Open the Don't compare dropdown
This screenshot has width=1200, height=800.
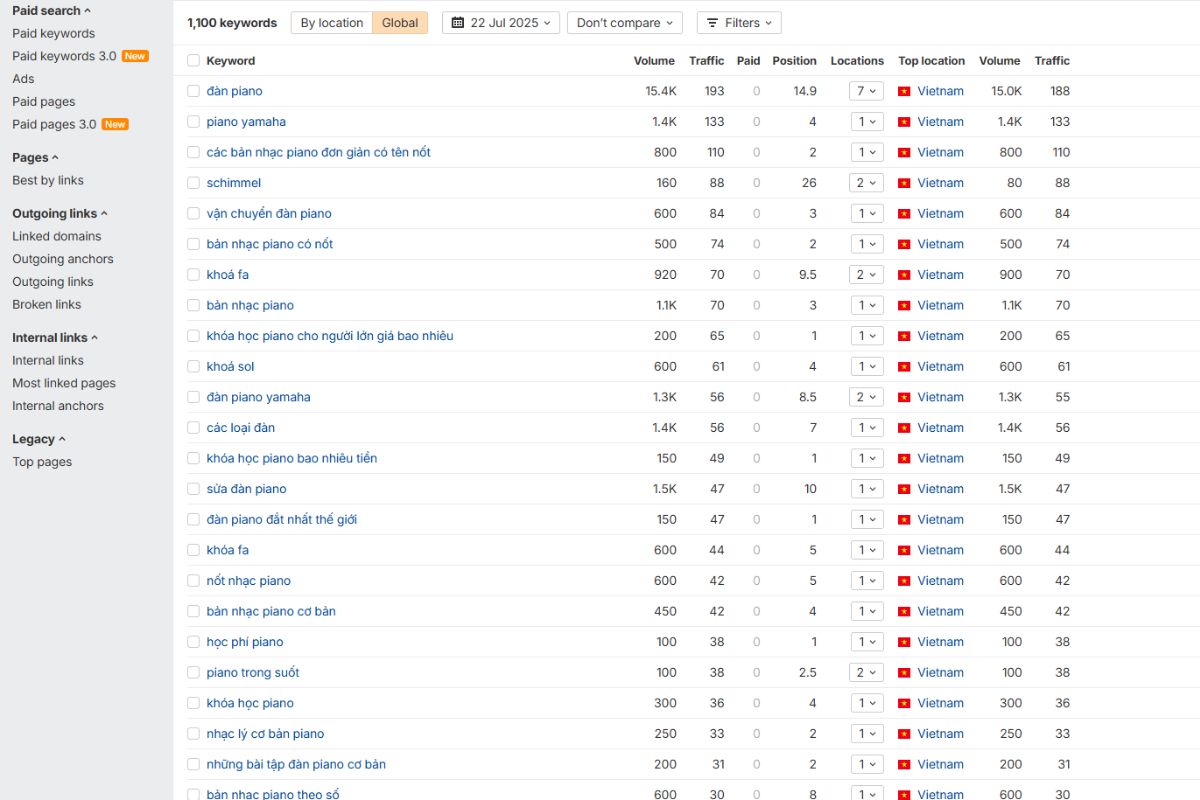(625, 23)
